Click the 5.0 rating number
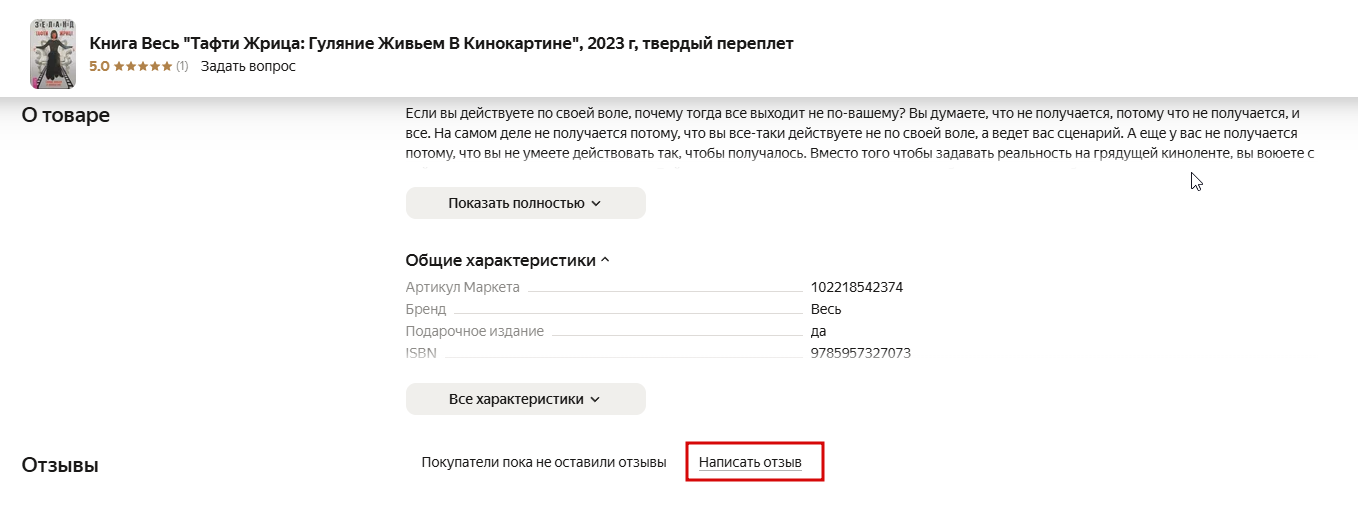The width and height of the screenshot is (1358, 506). click(99, 67)
